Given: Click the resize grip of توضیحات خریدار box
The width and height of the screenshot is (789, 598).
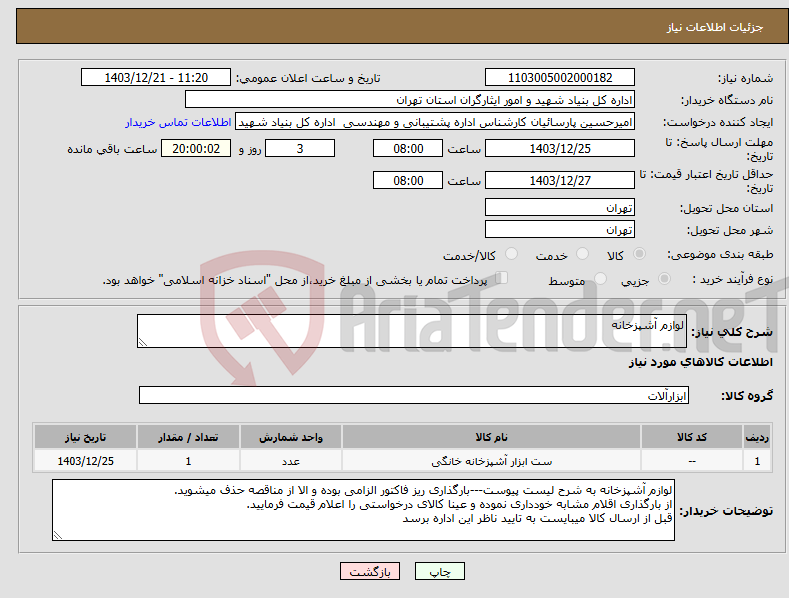Looking at the screenshot, I should pos(58,535).
